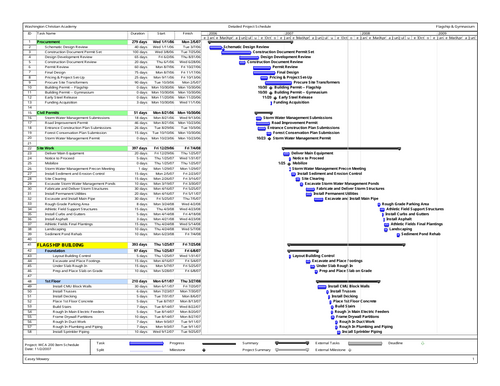Click the Flagship Building summary bar in Gantt chart

pos(346,245)
